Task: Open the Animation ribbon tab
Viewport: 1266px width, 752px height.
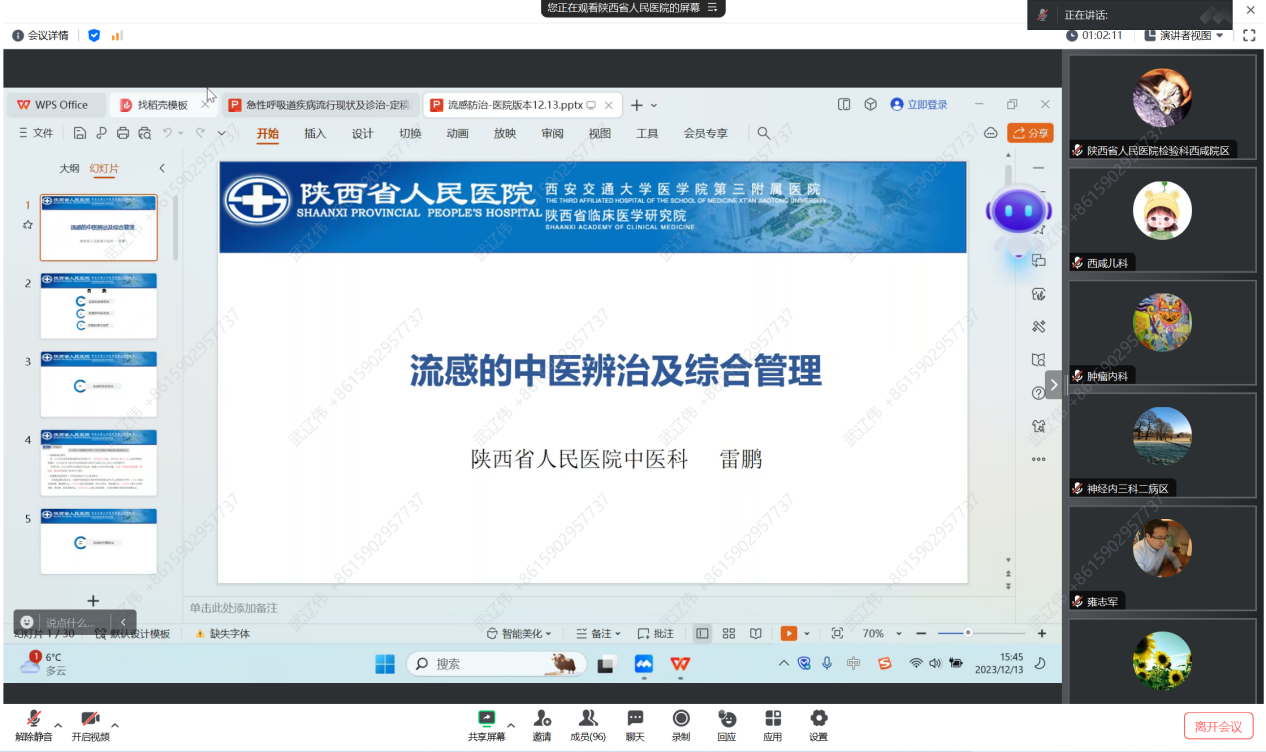Action: [x=457, y=133]
